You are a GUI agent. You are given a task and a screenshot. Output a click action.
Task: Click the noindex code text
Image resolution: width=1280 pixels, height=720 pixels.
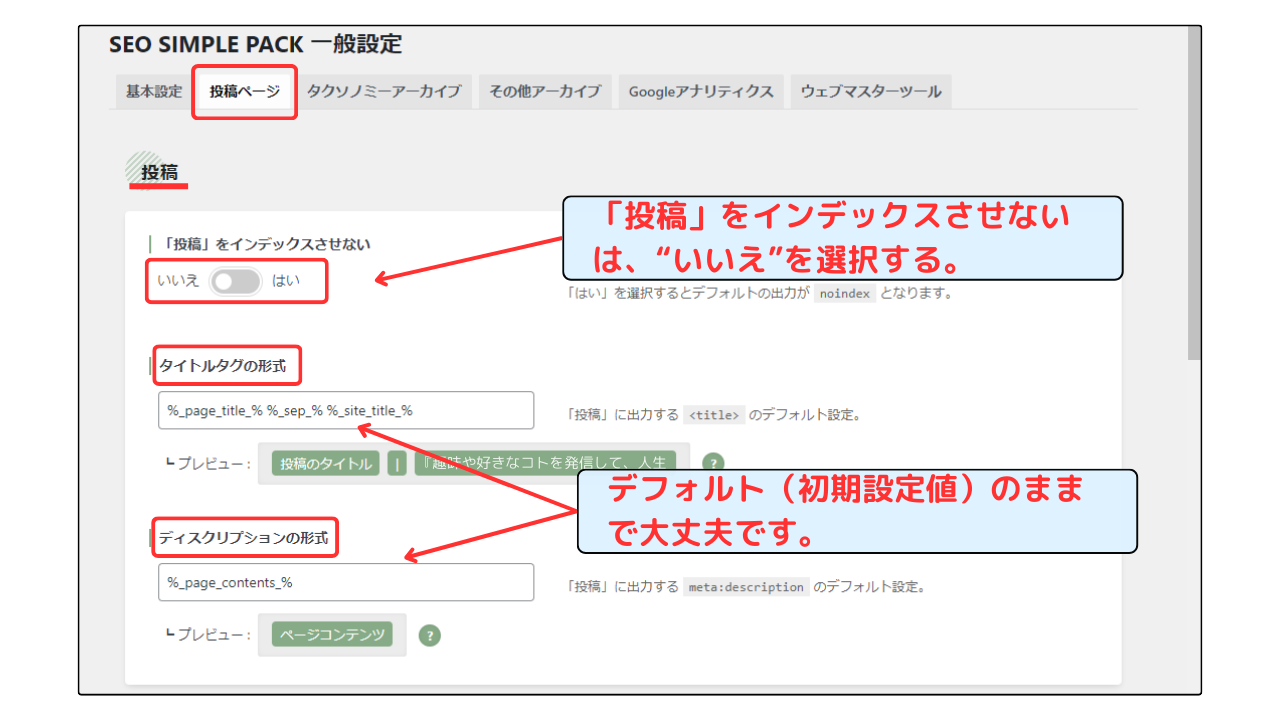click(845, 294)
